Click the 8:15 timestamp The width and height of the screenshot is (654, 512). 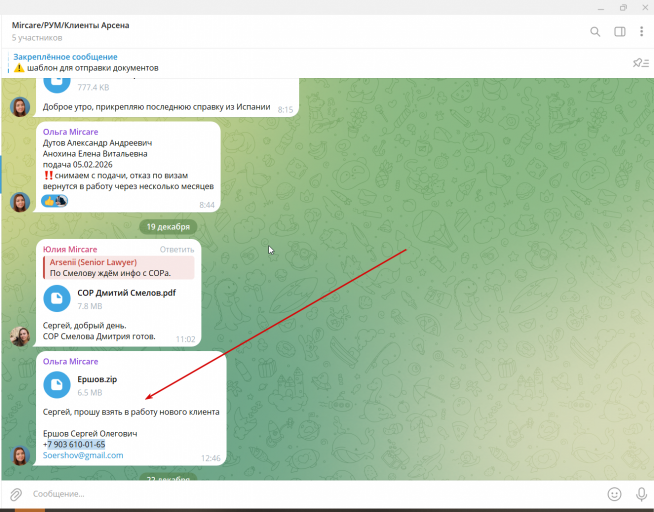coord(285,110)
